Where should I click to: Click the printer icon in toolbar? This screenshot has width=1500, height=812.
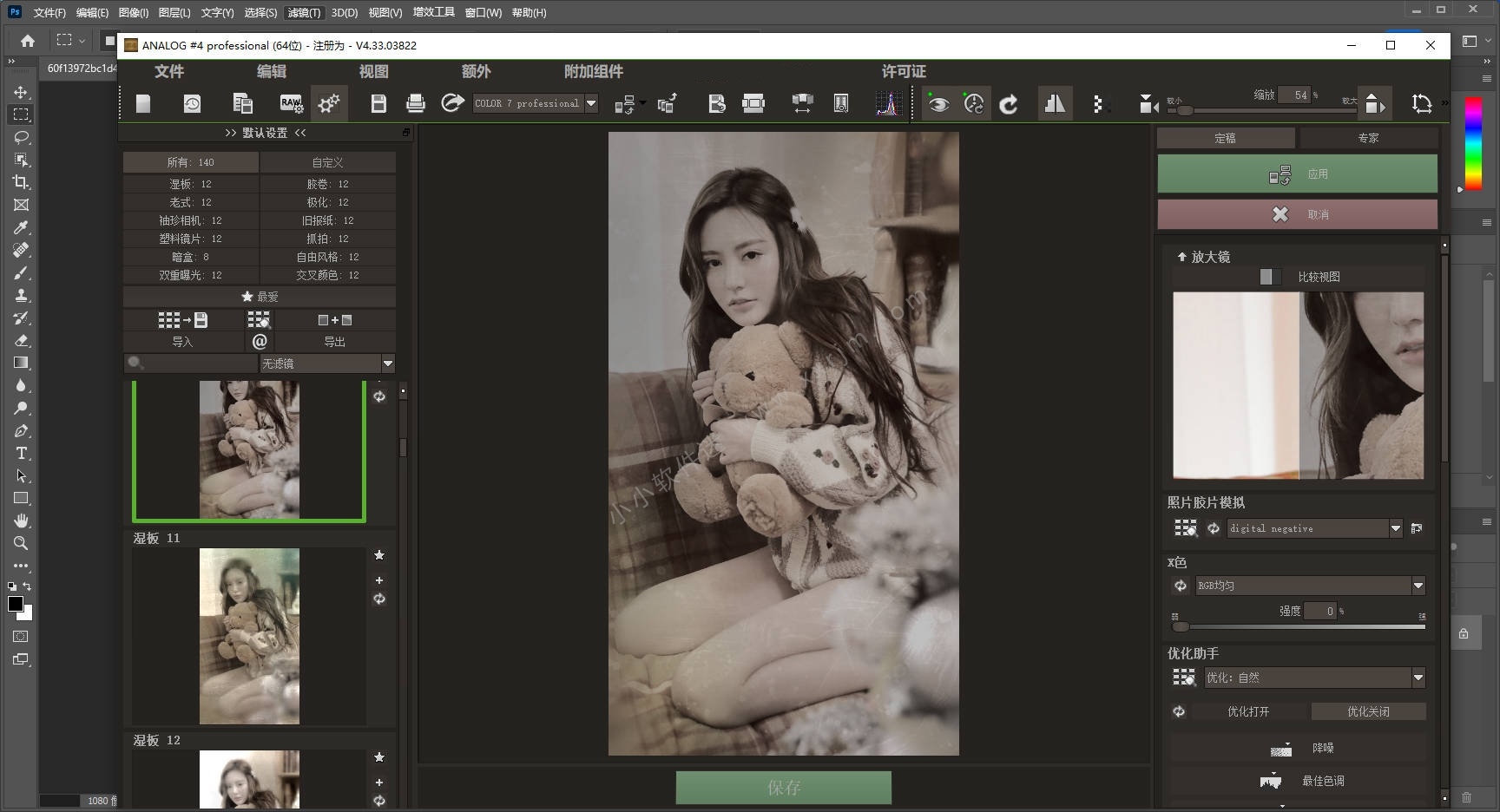[x=416, y=104]
